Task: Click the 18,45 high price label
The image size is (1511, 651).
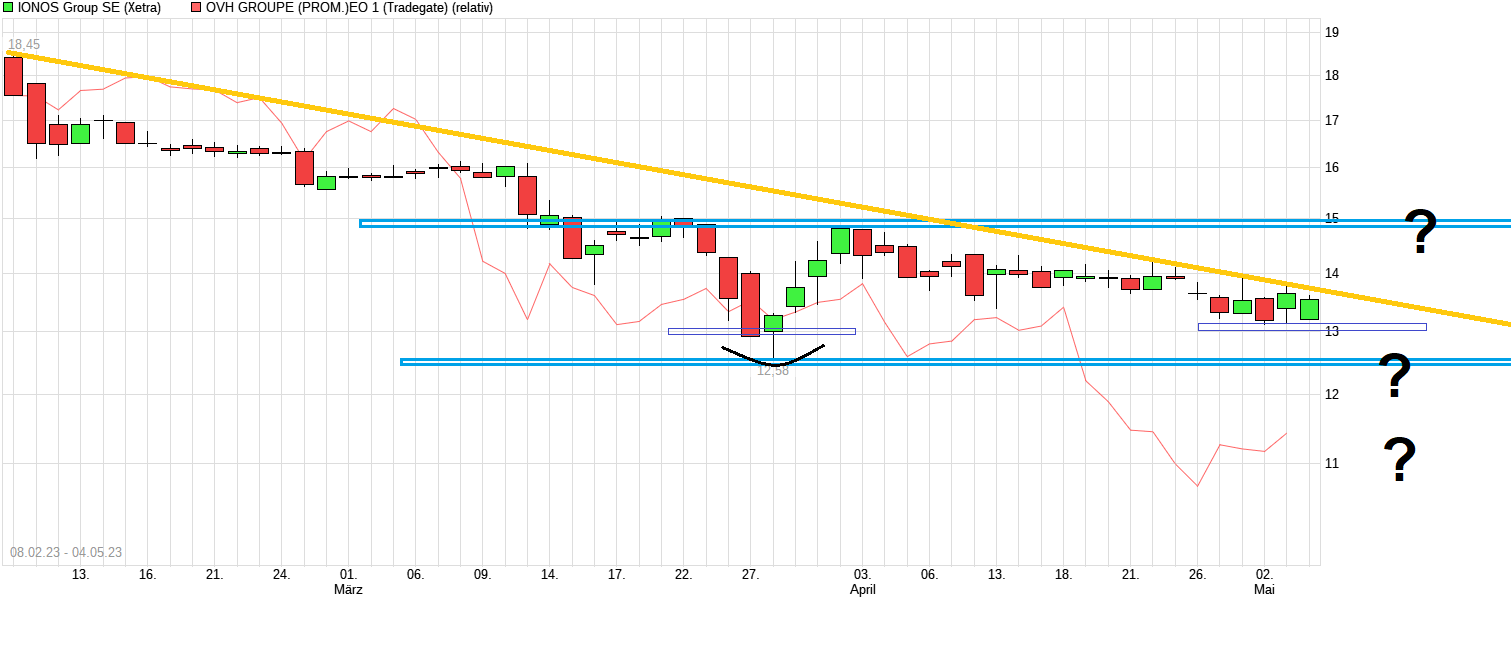Action: [24, 44]
